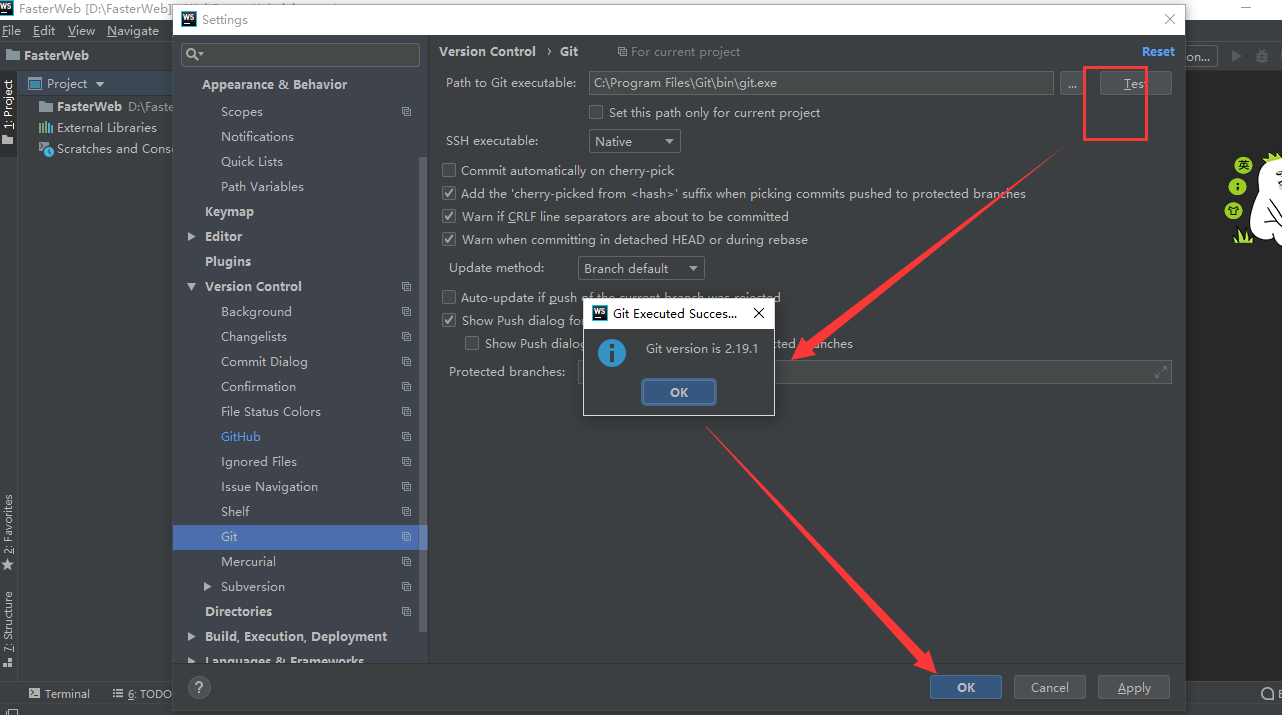
Task: Click the search magnifier icon in settings
Action: pos(194,54)
